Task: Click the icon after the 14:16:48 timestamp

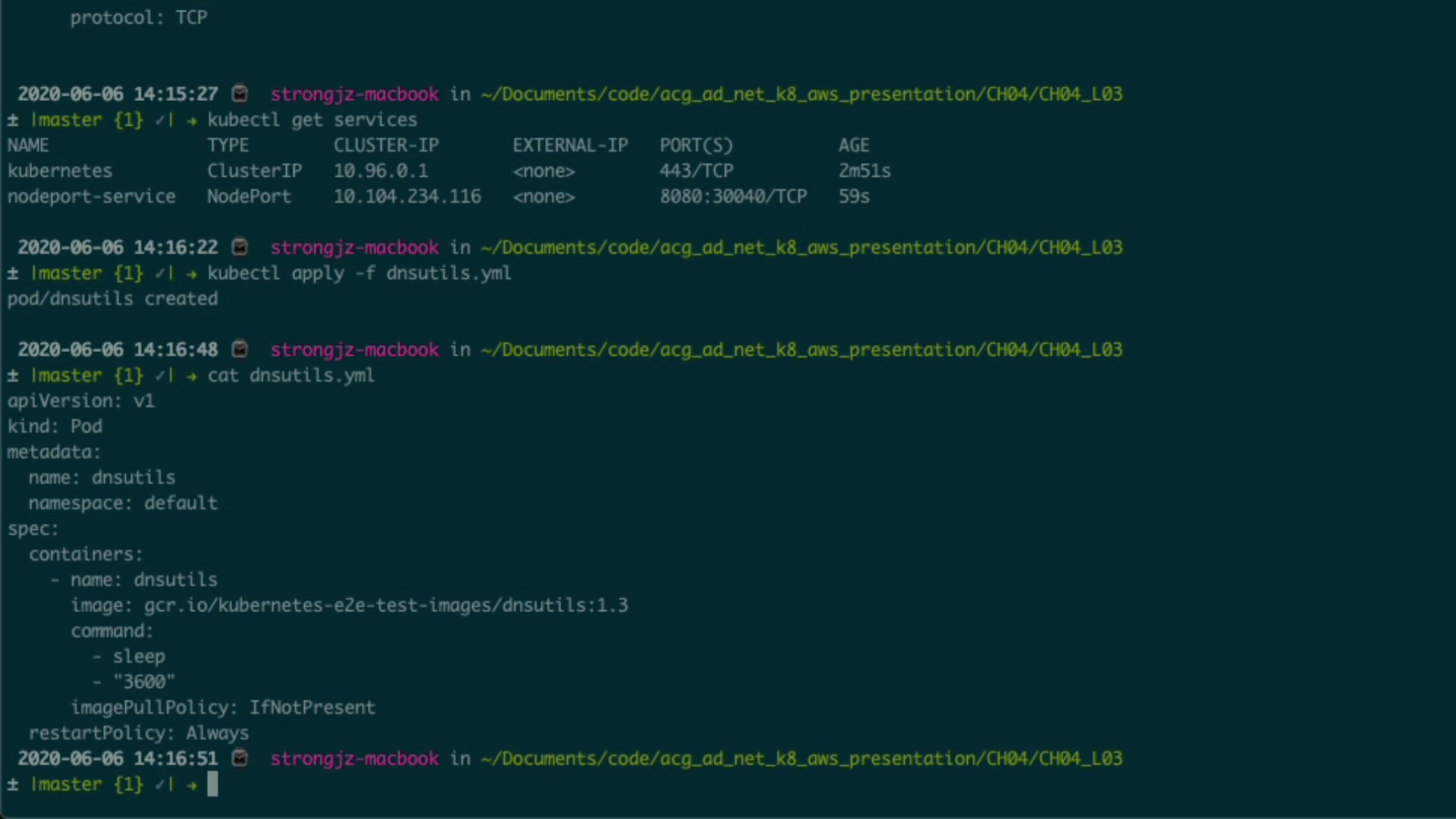Action: 240,350
